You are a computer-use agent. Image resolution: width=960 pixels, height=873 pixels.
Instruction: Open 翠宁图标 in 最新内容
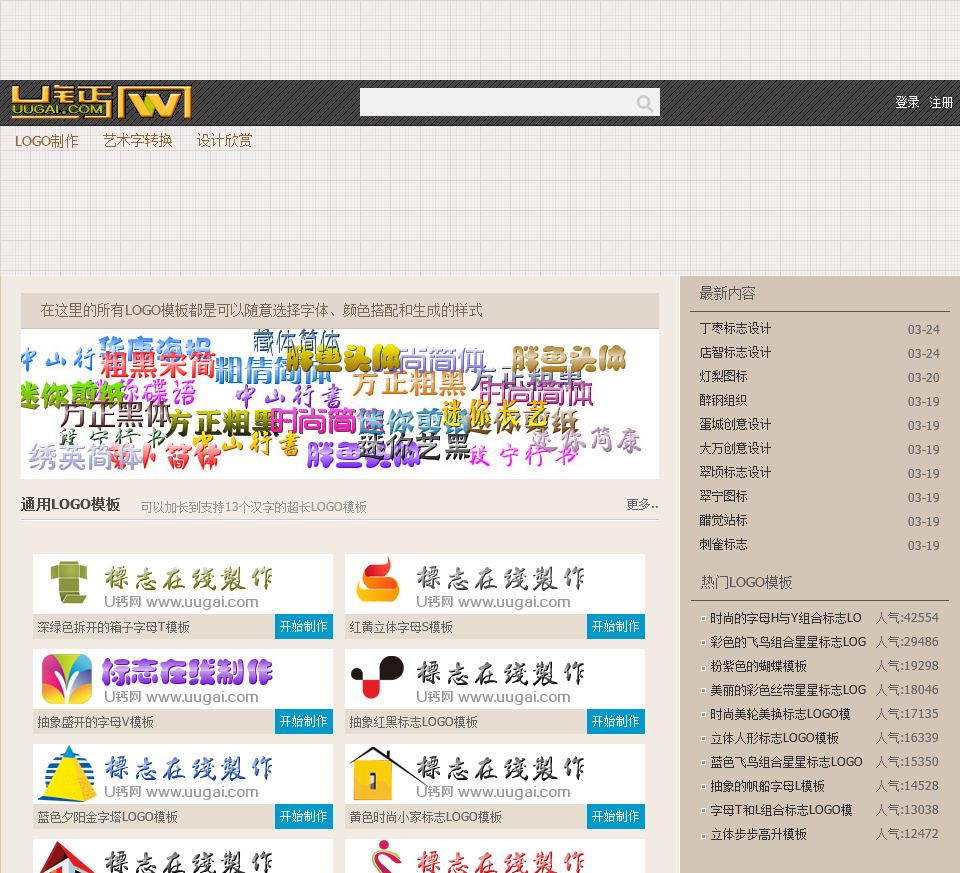tap(723, 496)
